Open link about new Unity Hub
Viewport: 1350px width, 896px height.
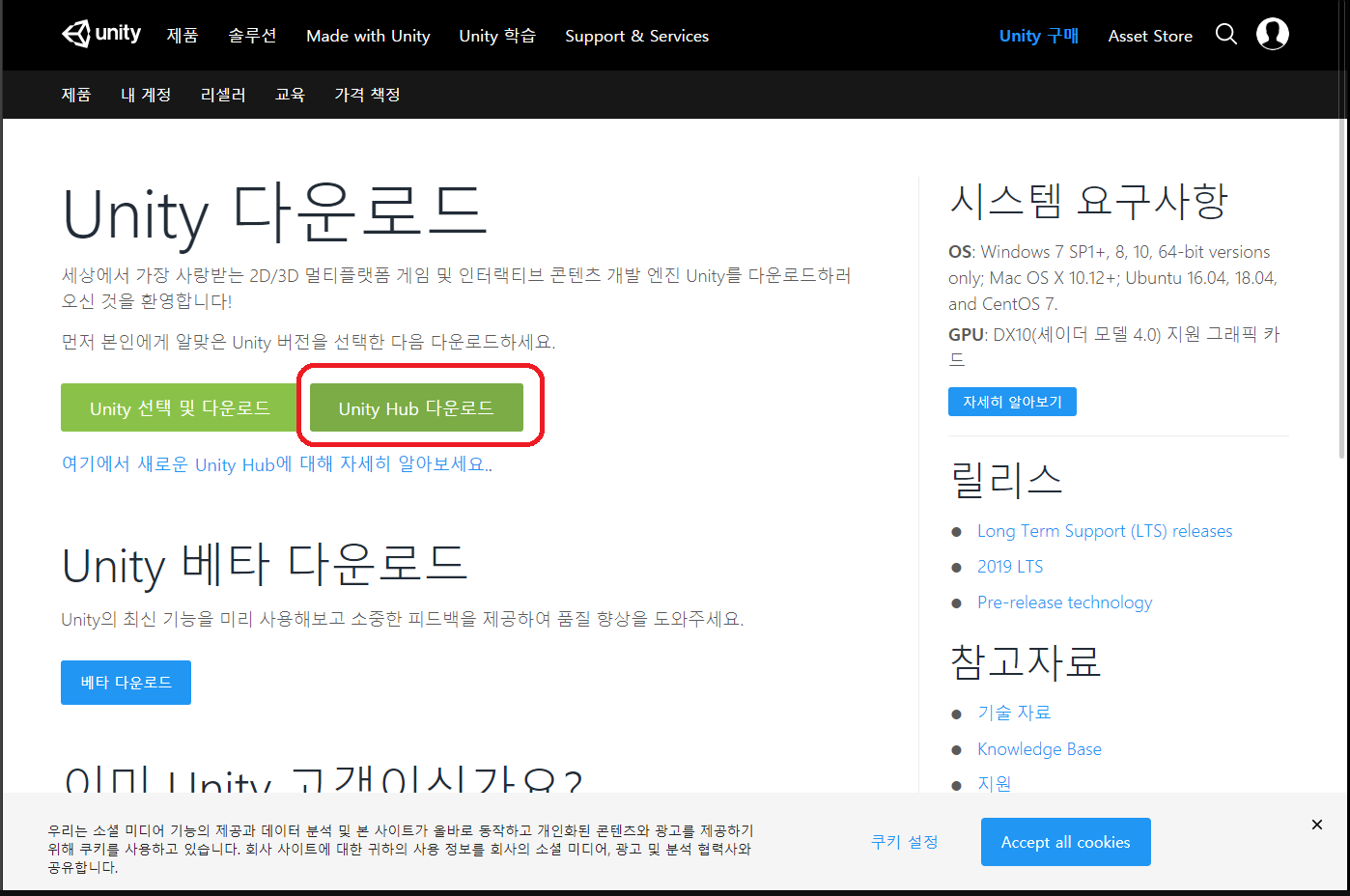point(277,464)
